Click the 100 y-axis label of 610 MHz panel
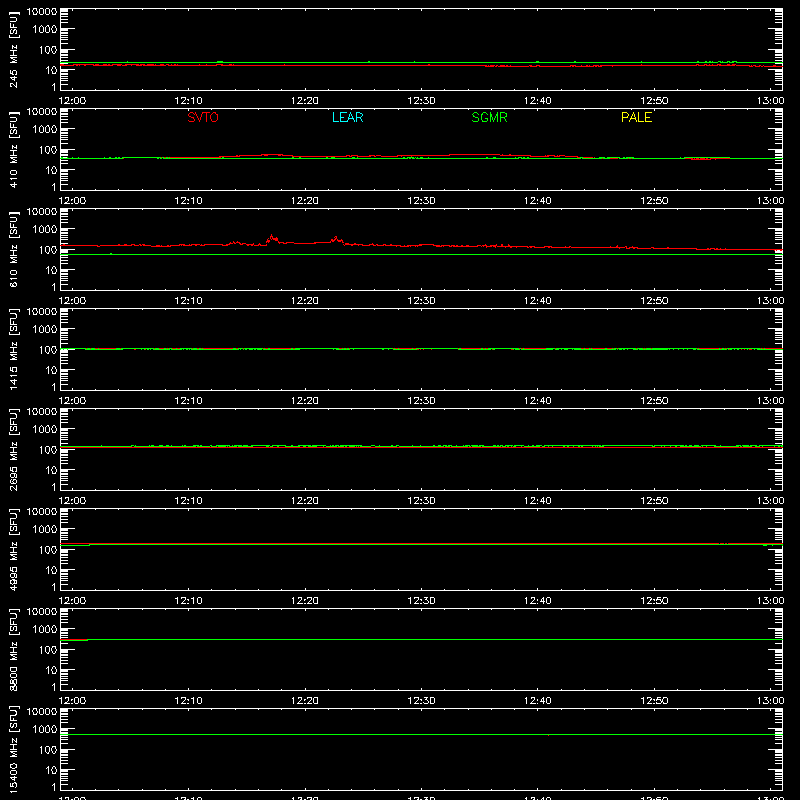Screen dimensions: 800x800 click(48, 250)
